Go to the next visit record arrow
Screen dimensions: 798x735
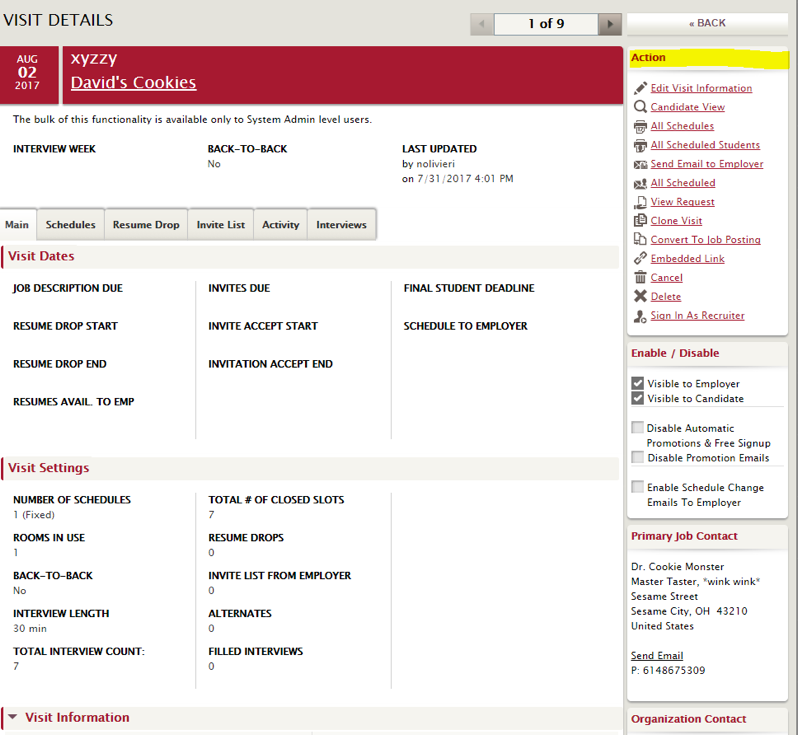click(x=610, y=24)
